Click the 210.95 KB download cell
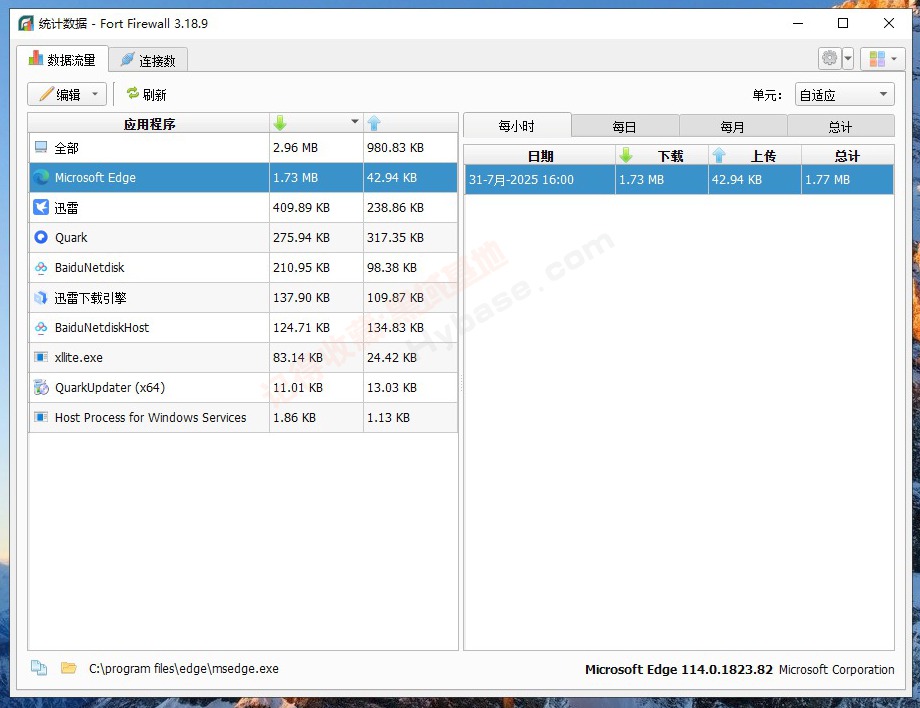Screen dimensions: 920x708 [x=316, y=267]
